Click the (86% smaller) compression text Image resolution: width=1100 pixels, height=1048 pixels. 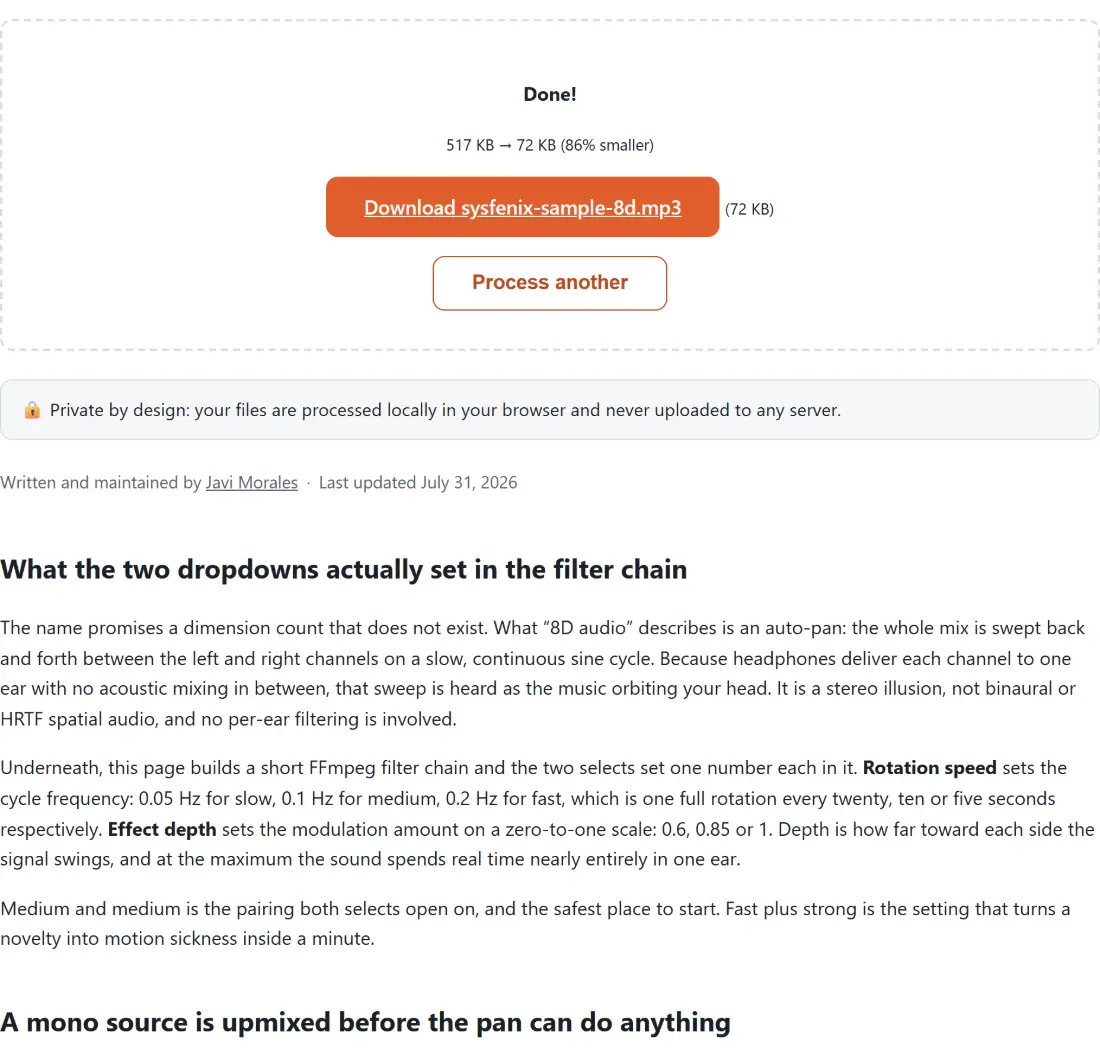(x=607, y=145)
